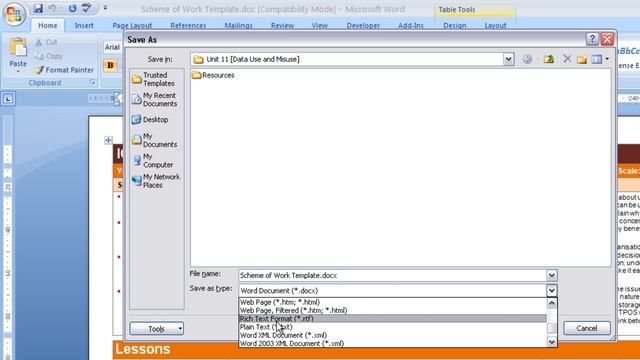The width and height of the screenshot is (640, 360).
Task: Select Trusted Templates in places bar
Action: click(x=153, y=79)
